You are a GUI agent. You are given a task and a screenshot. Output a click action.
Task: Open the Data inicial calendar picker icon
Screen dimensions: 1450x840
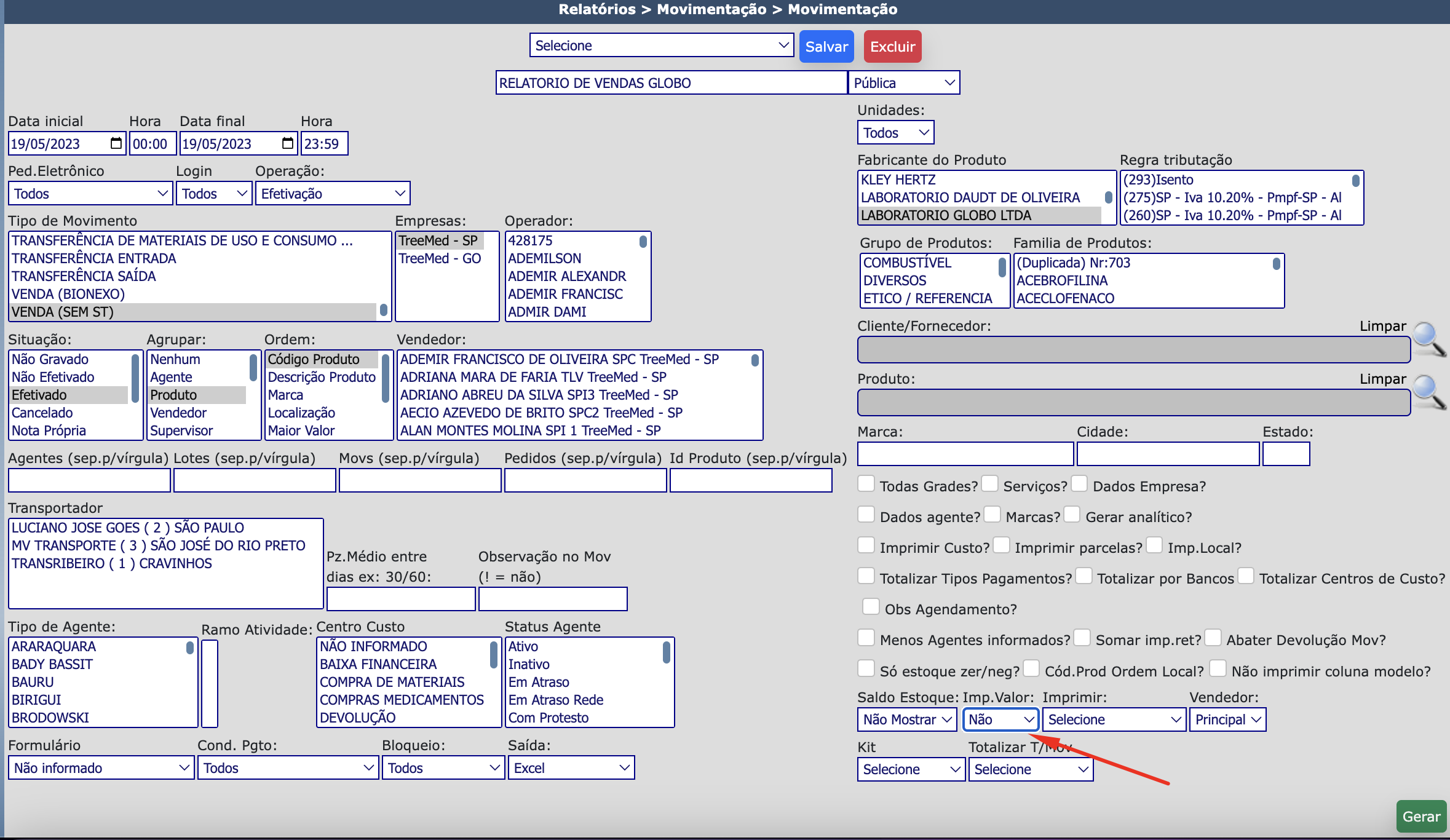[x=116, y=143]
